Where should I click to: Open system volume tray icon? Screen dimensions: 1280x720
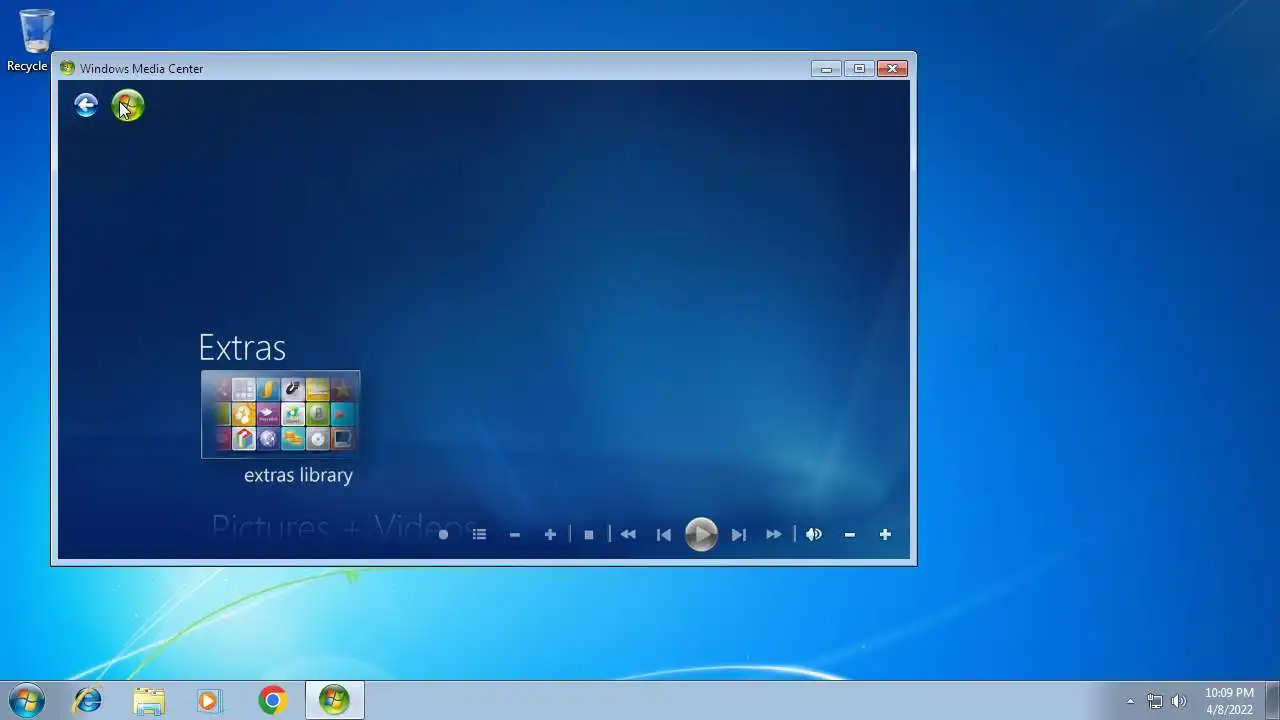[1179, 701]
